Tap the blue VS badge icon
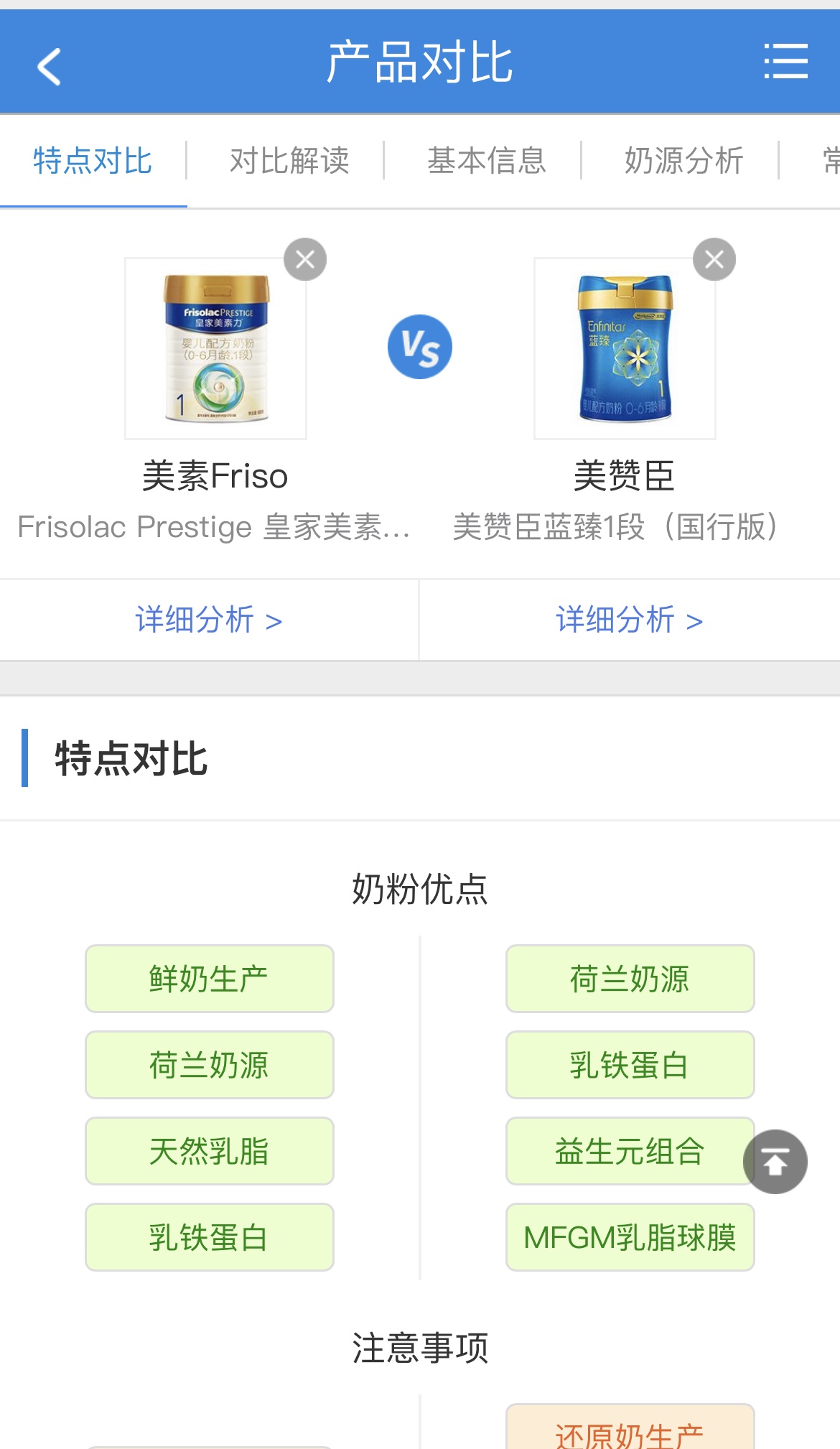 (x=420, y=347)
